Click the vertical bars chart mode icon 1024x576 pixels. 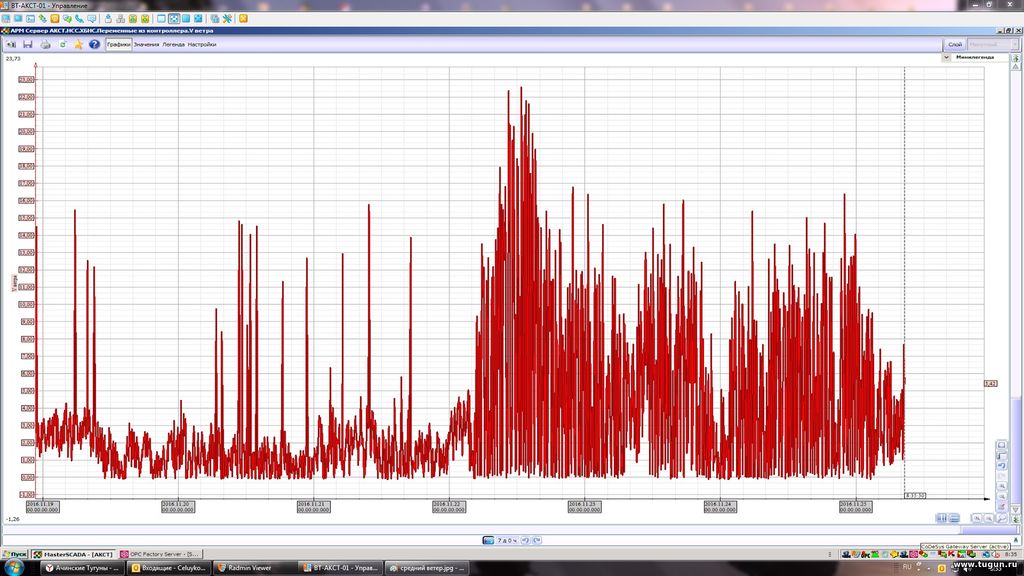[941, 518]
